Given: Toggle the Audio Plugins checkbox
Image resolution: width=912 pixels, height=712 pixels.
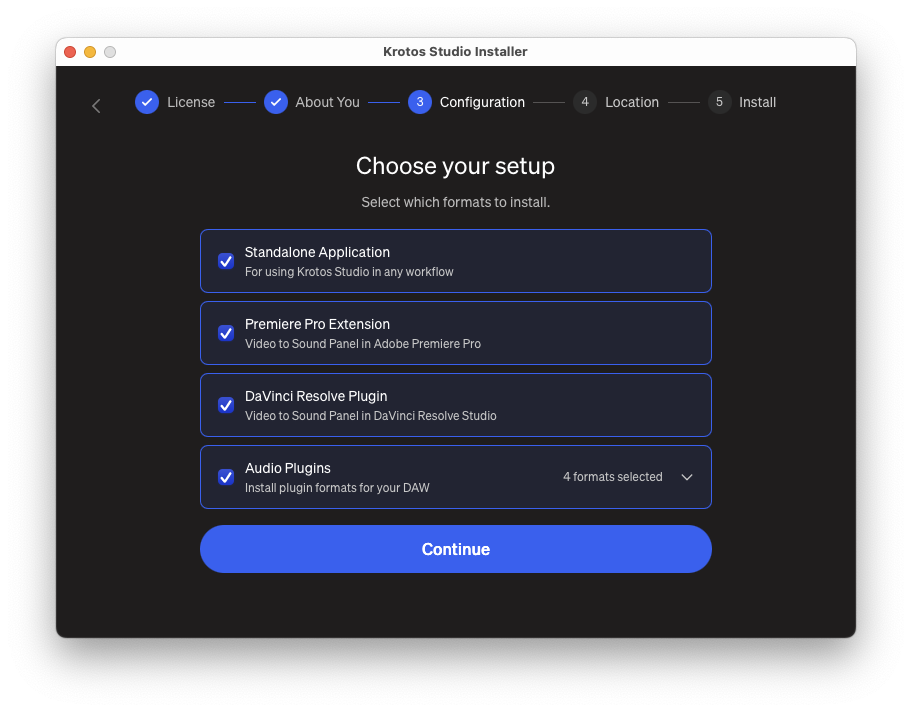Looking at the screenshot, I should (x=226, y=477).
